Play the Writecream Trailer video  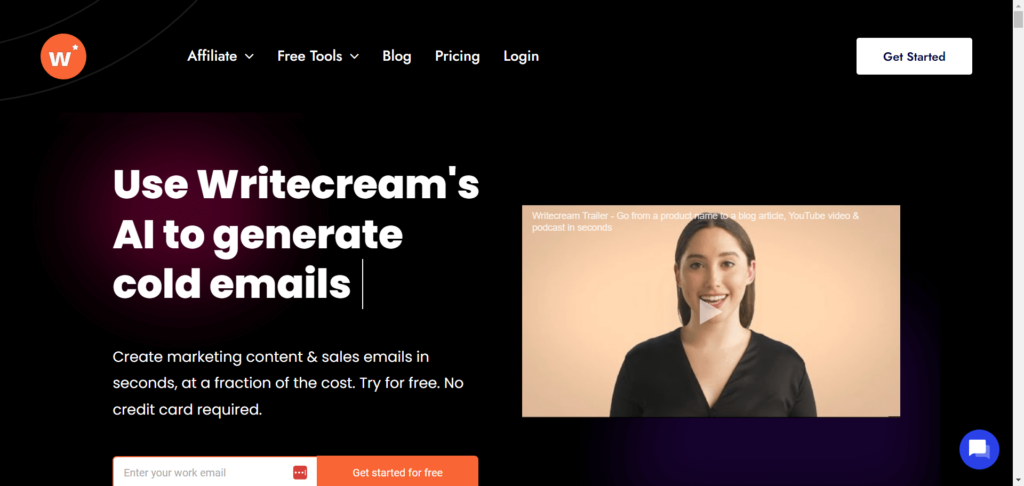point(710,312)
